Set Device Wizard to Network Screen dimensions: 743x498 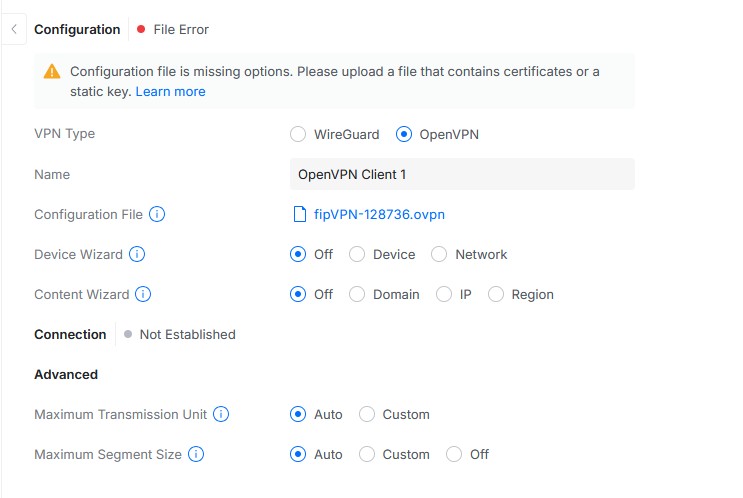tap(439, 254)
